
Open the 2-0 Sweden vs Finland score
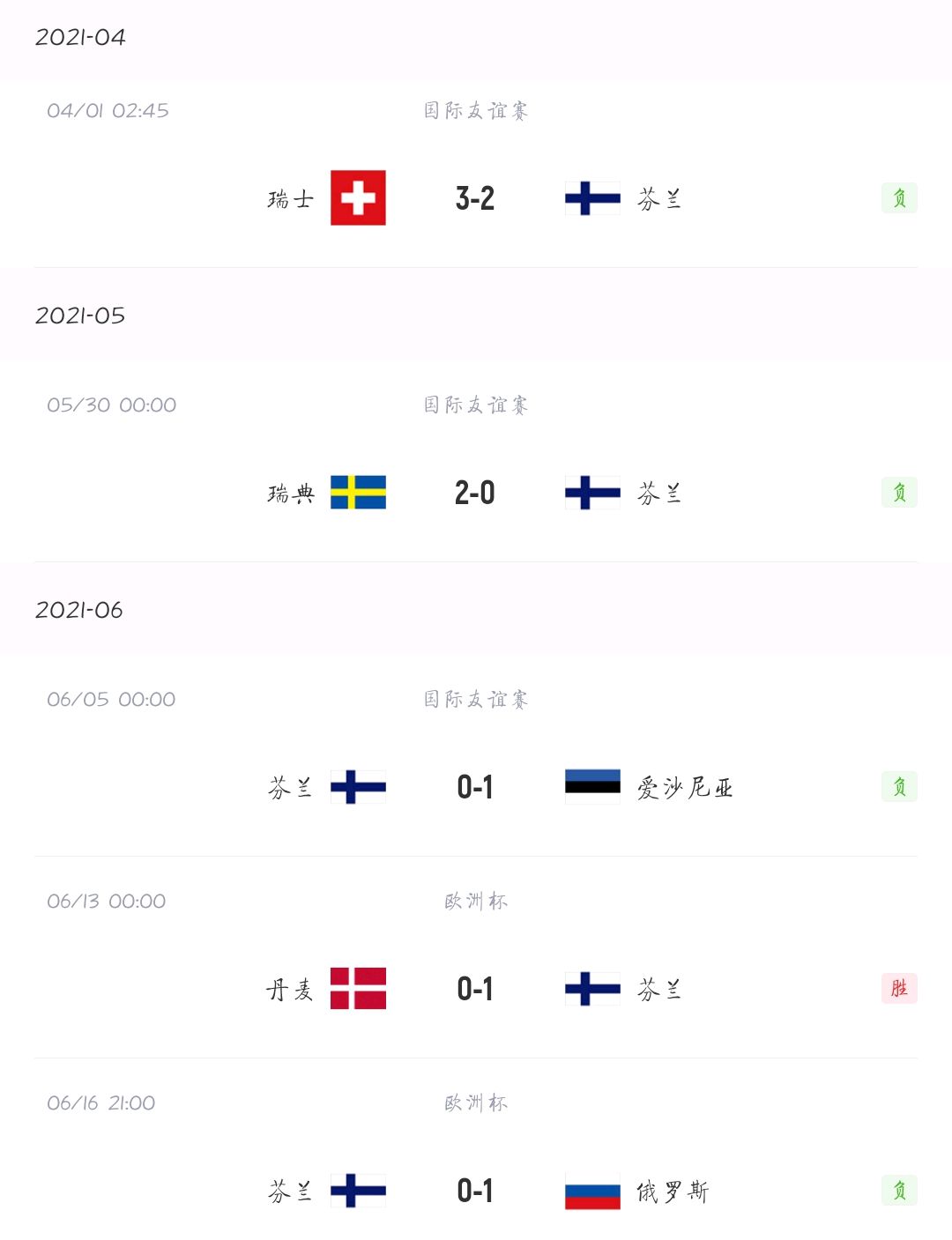pyautogui.click(x=475, y=493)
